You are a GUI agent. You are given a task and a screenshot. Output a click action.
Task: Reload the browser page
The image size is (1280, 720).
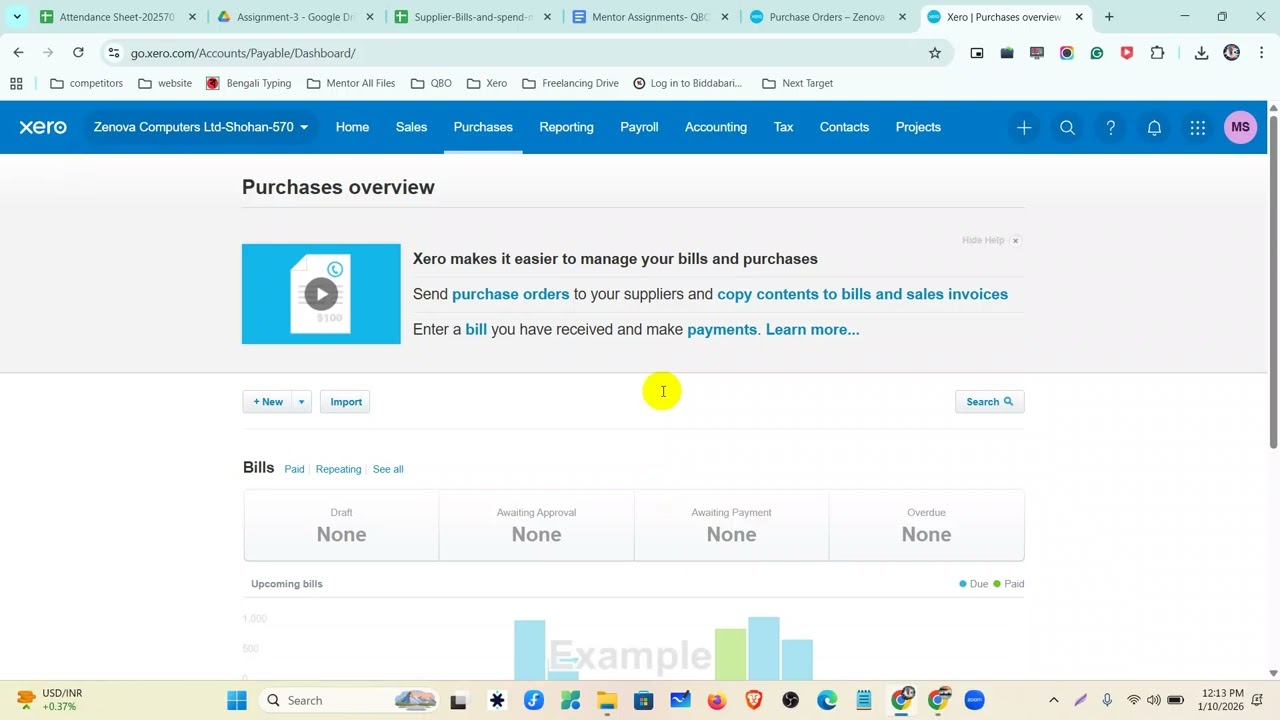(78, 52)
